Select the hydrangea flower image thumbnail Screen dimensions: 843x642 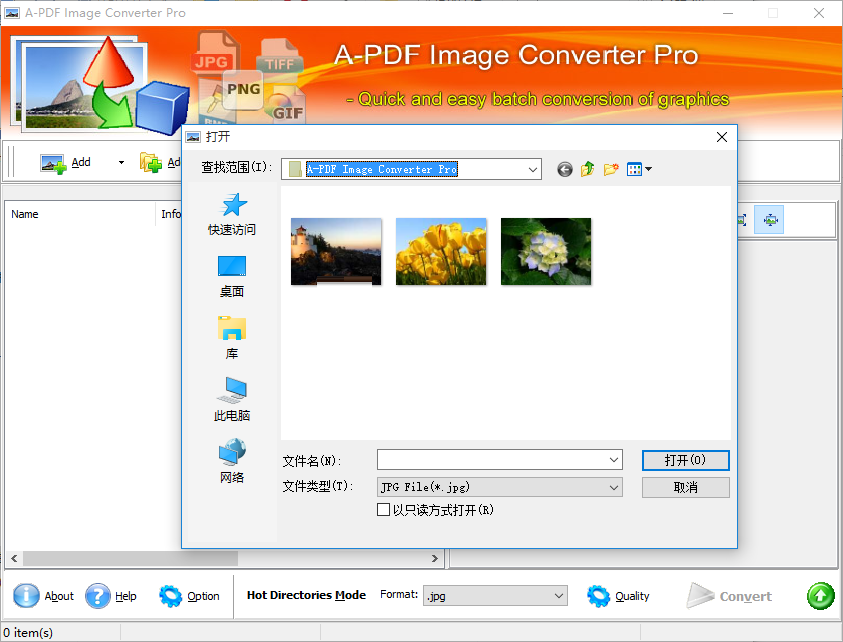(546, 251)
